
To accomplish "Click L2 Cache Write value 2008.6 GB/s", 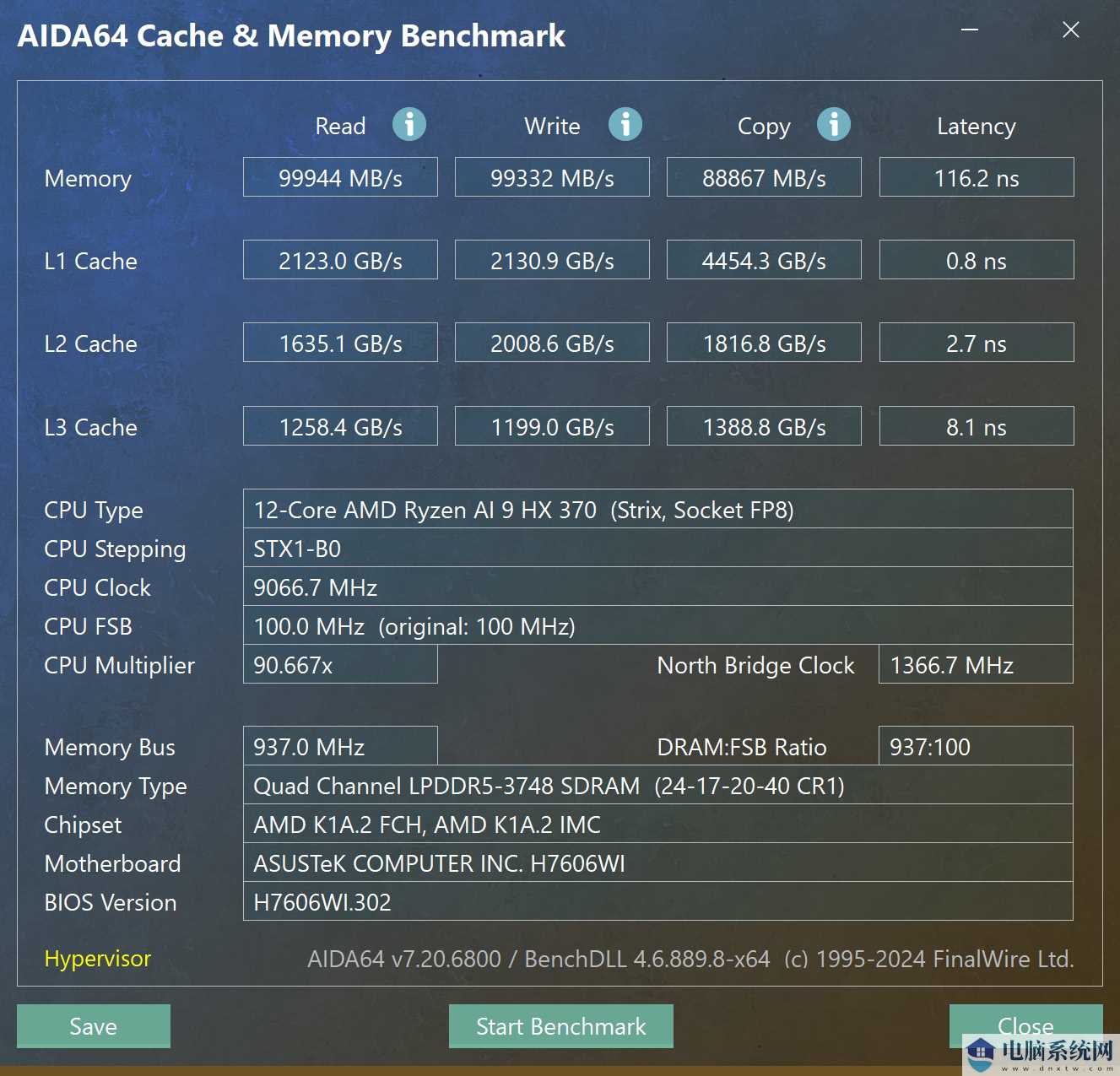I will click(x=552, y=343).
